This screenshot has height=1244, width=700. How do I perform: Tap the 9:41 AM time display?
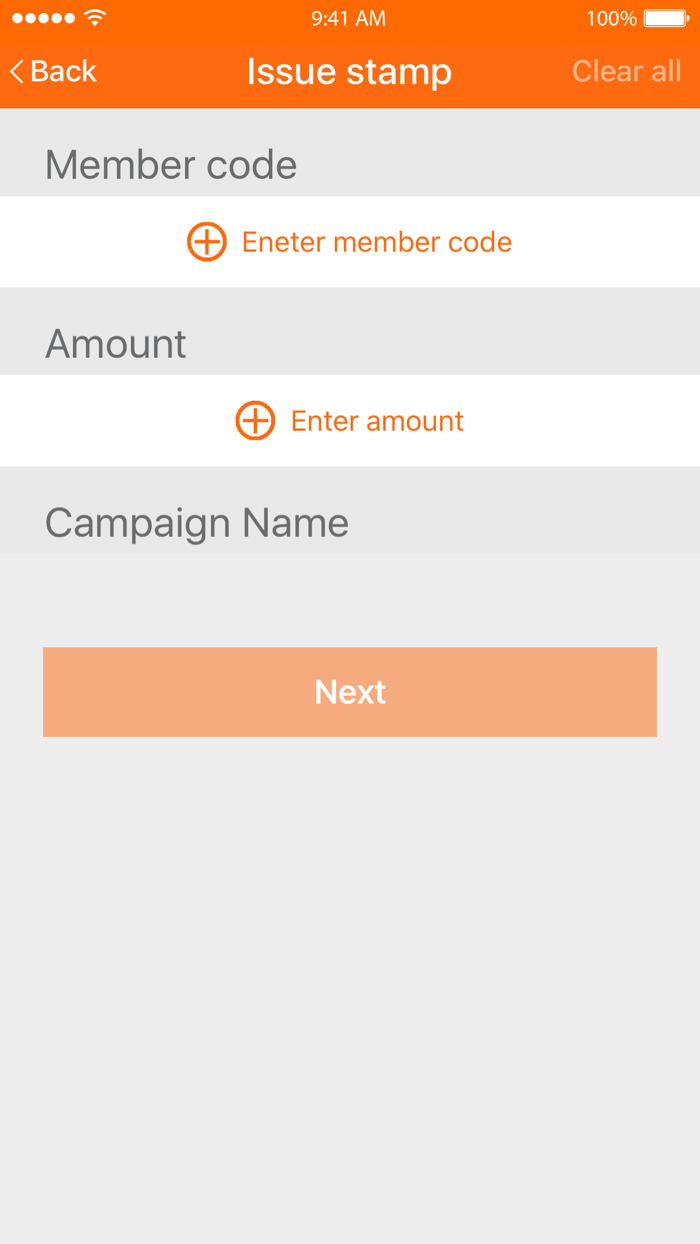coord(350,17)
